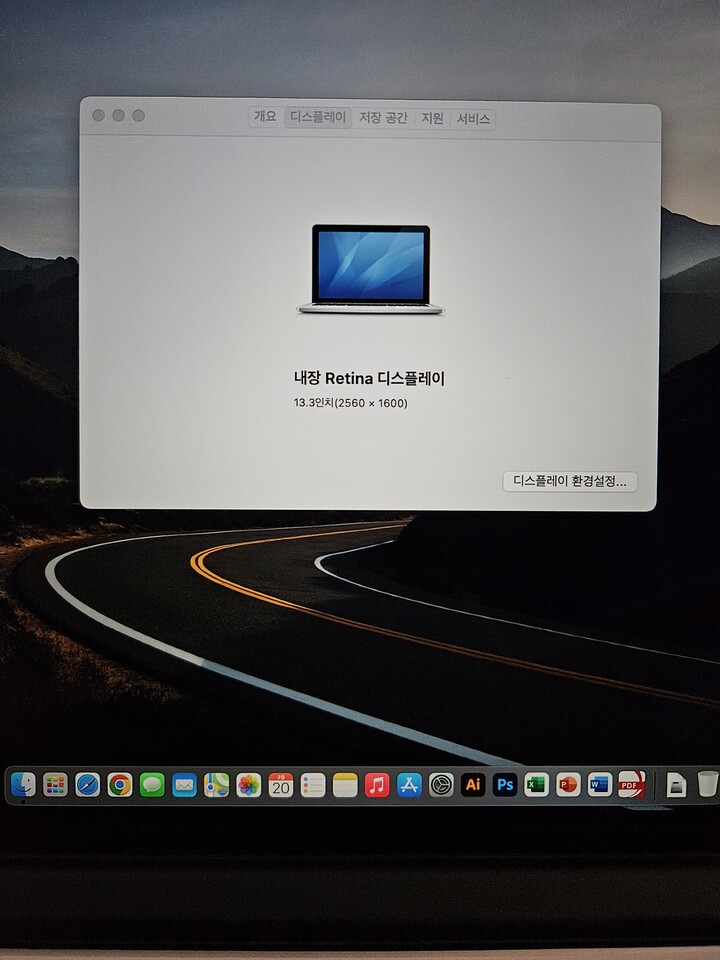Open the App Store

pyautogui.click(x=409, y=785)
